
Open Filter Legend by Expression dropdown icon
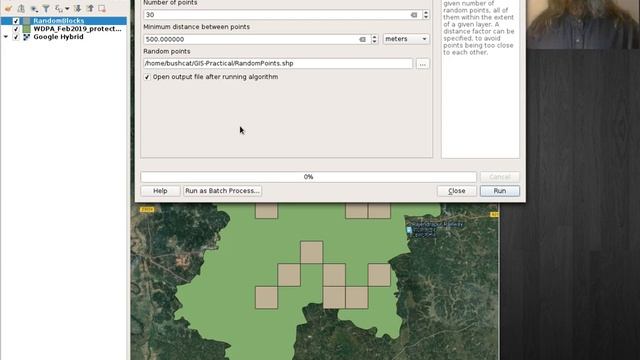pyautogui.click(x=62, y=8)
